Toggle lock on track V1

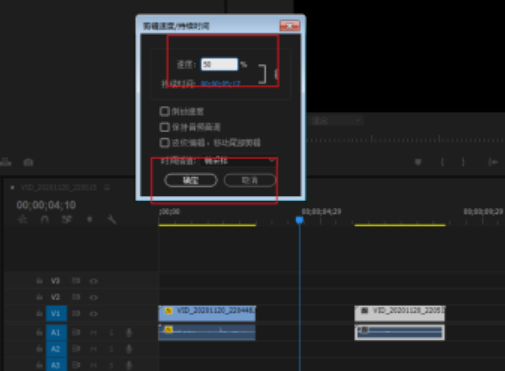tap(39, 313)
